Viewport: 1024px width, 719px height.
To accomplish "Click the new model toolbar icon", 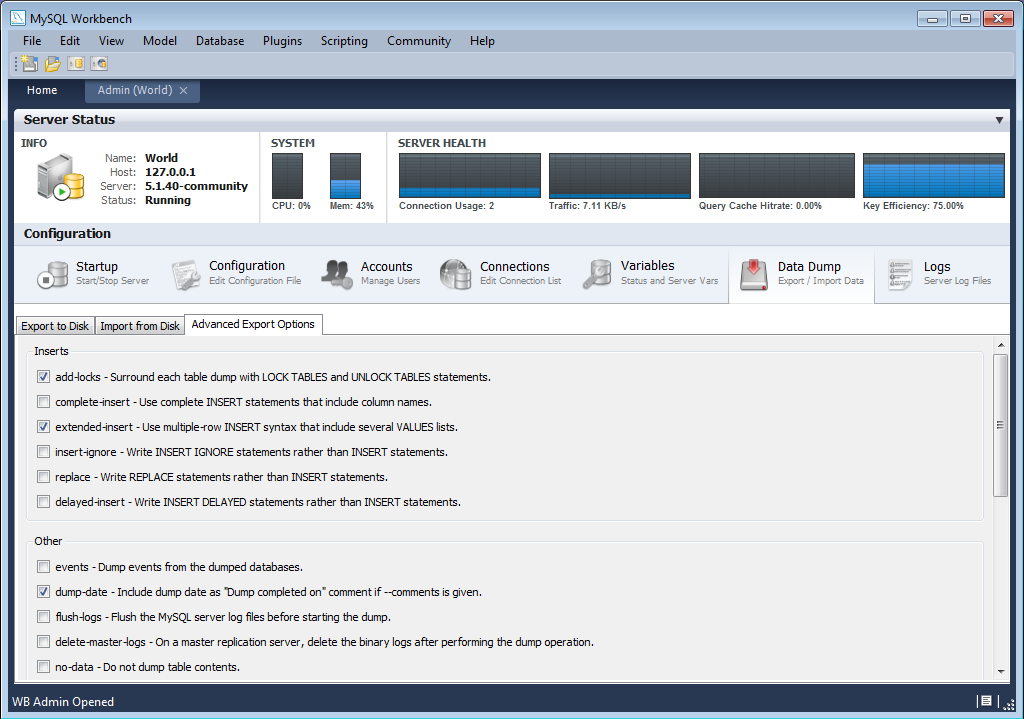I will point(30,64).
